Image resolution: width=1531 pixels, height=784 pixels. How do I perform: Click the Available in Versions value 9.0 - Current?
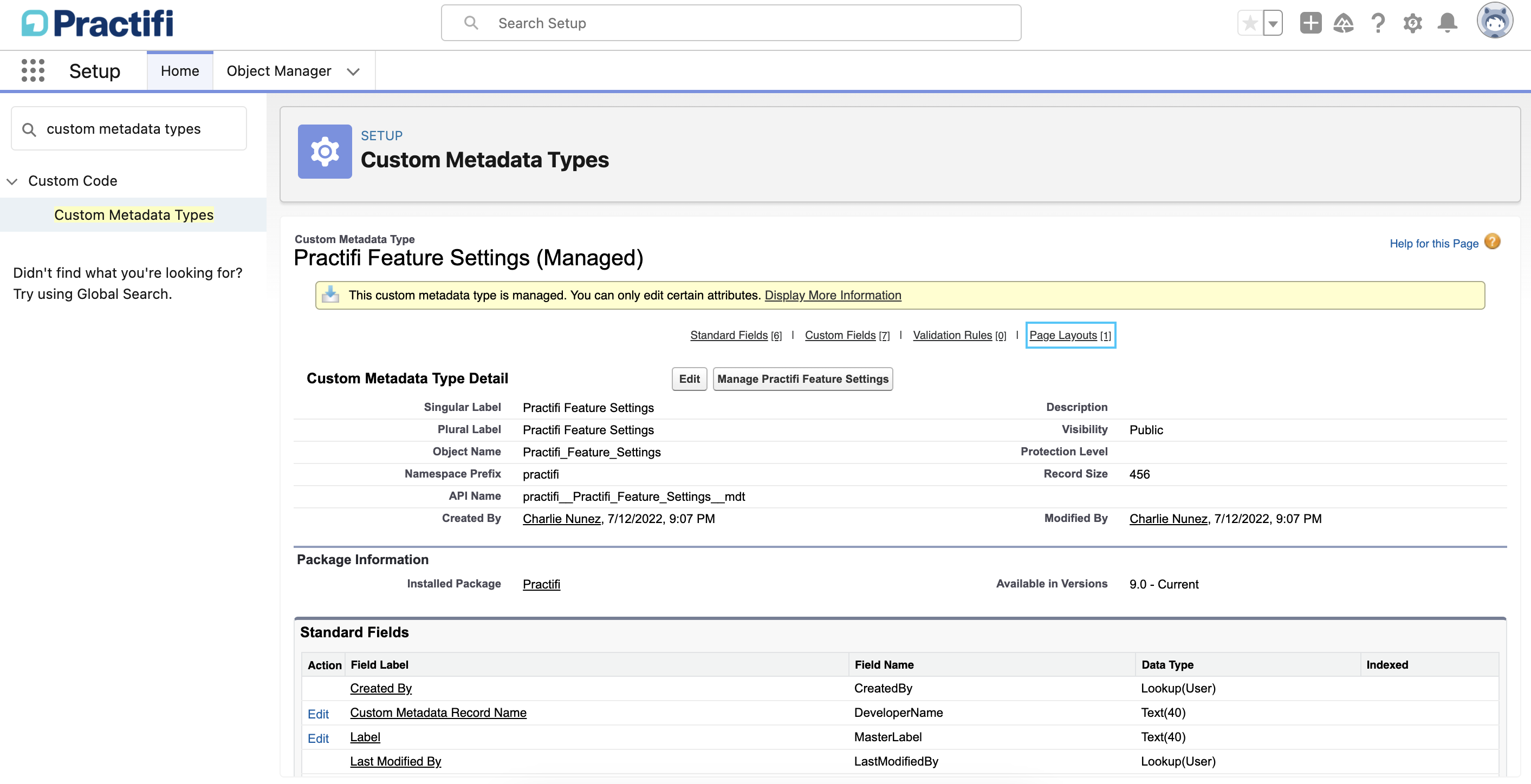(1164, 584)
